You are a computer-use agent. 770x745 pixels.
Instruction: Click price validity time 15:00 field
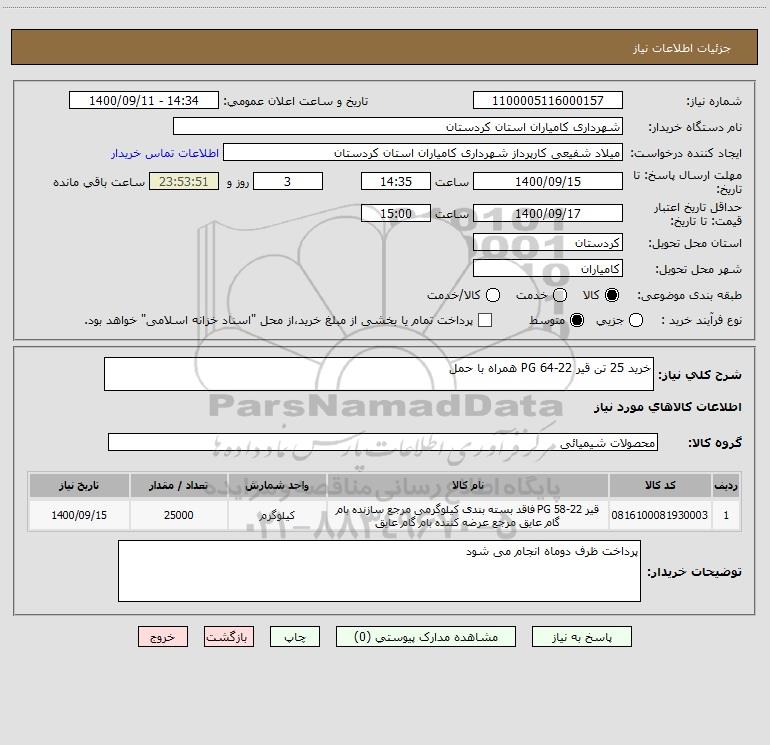pyautogui.click(x=396, y=213)
